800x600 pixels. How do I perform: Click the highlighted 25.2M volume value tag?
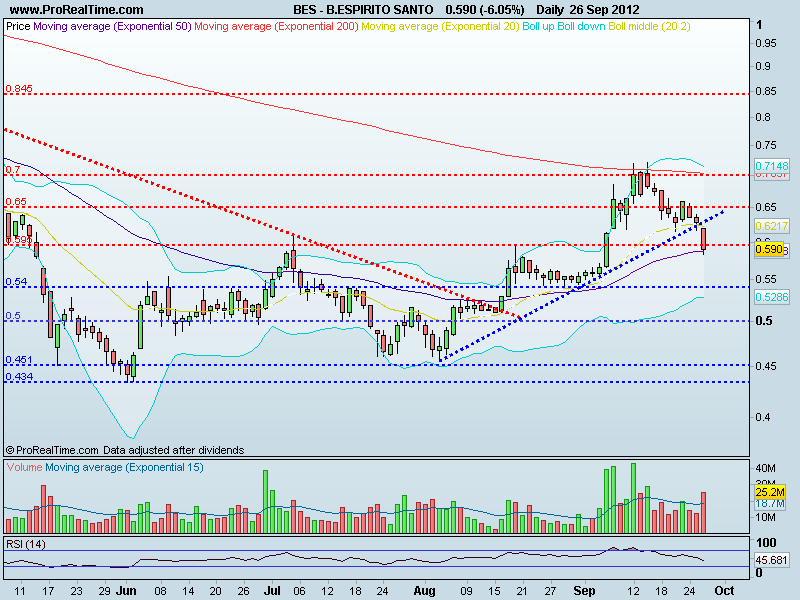[769, 492]
